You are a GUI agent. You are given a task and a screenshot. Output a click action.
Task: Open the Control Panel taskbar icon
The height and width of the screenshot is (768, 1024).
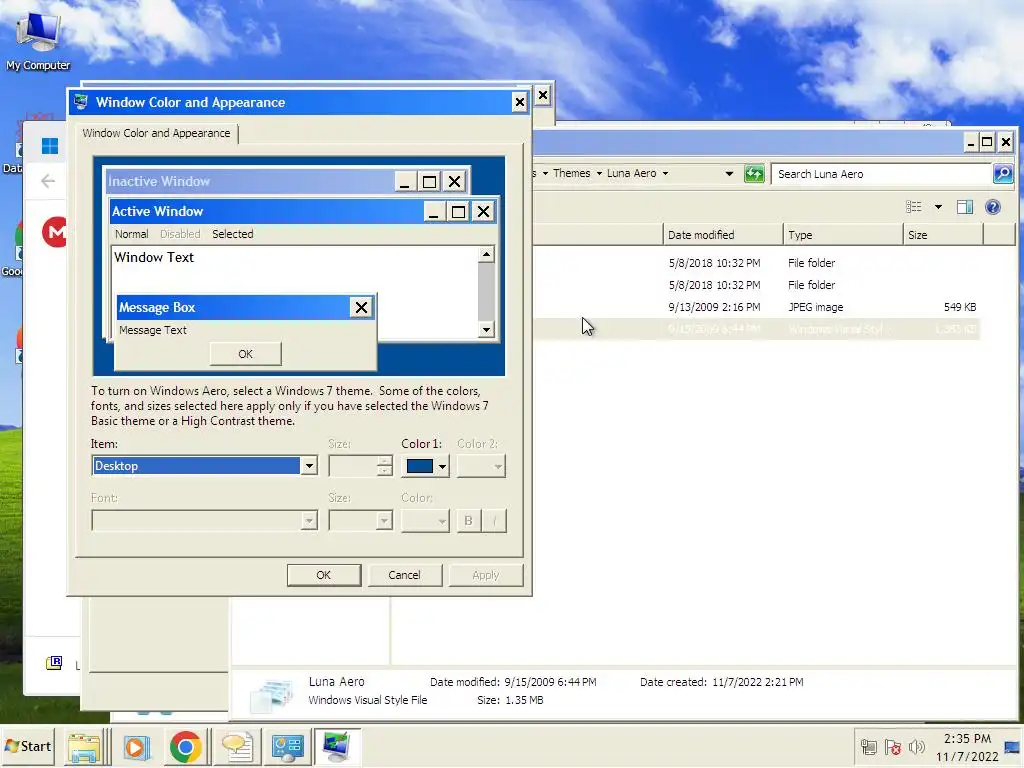[x=287, y=747]
